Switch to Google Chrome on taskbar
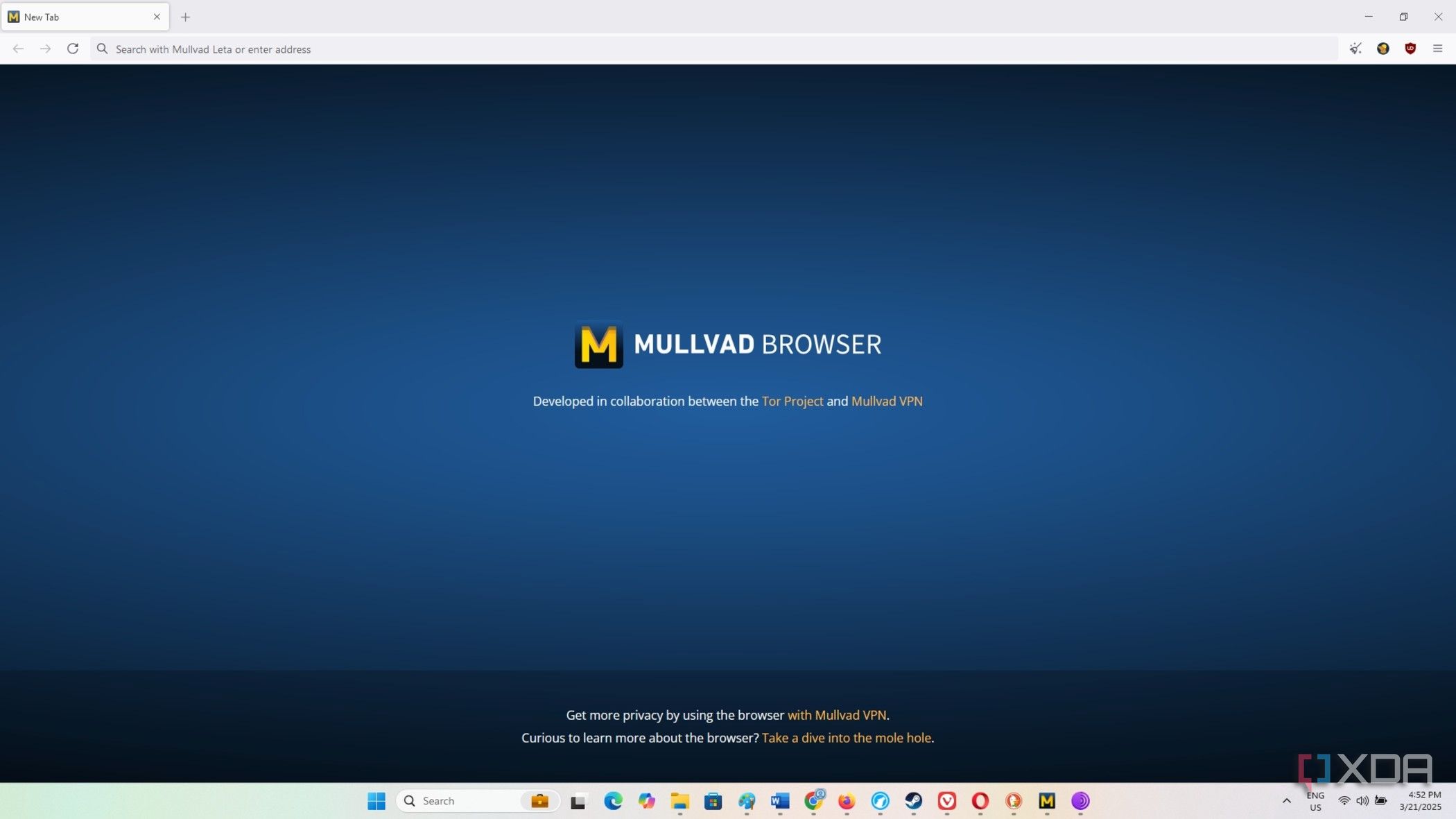1456x819 pixels. tap(814, 801)
